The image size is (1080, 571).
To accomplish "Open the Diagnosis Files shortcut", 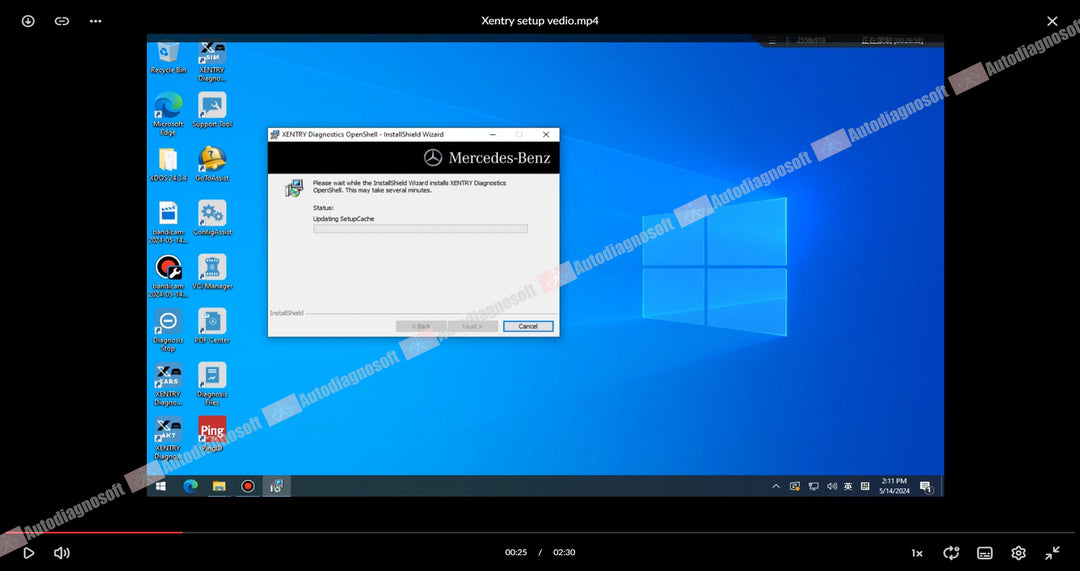I will pos(212,384).
